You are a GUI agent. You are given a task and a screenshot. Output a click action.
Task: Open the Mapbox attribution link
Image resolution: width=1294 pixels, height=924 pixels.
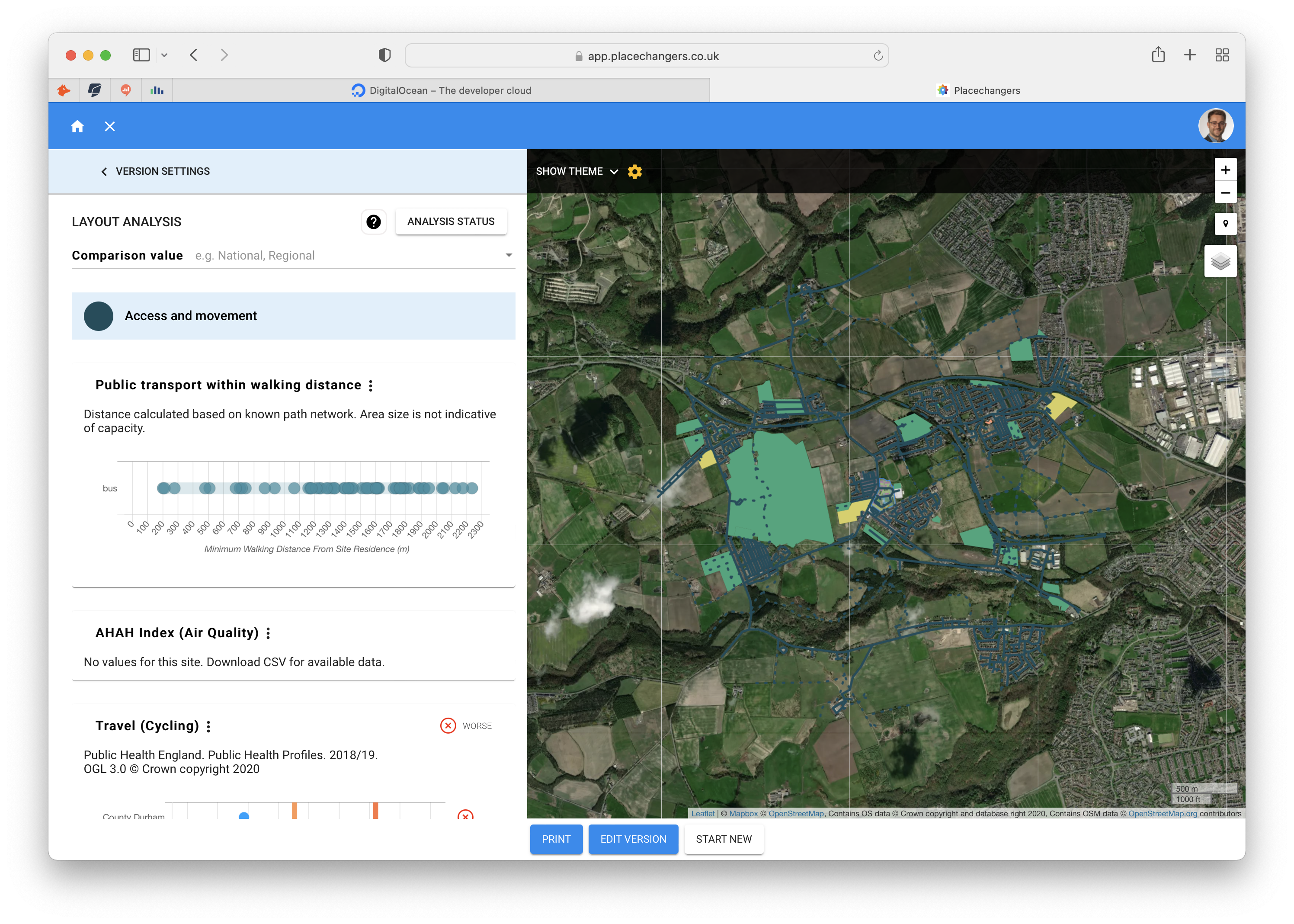[743, 814]
